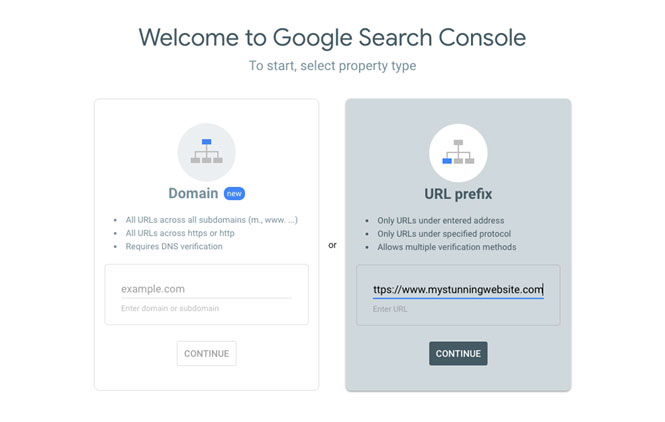The height and width of the screenshot is (422, 665).
Task: Click 'Only URLs under specified protocol' text
Action: point(444,234)
